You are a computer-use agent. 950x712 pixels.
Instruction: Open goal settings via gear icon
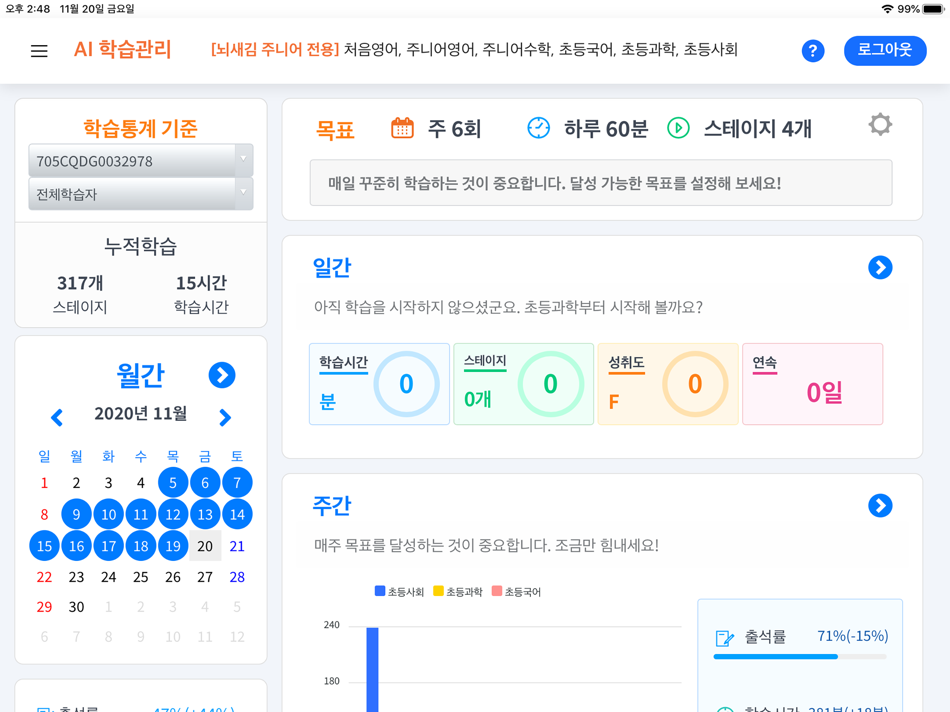(x=880, y=125)
